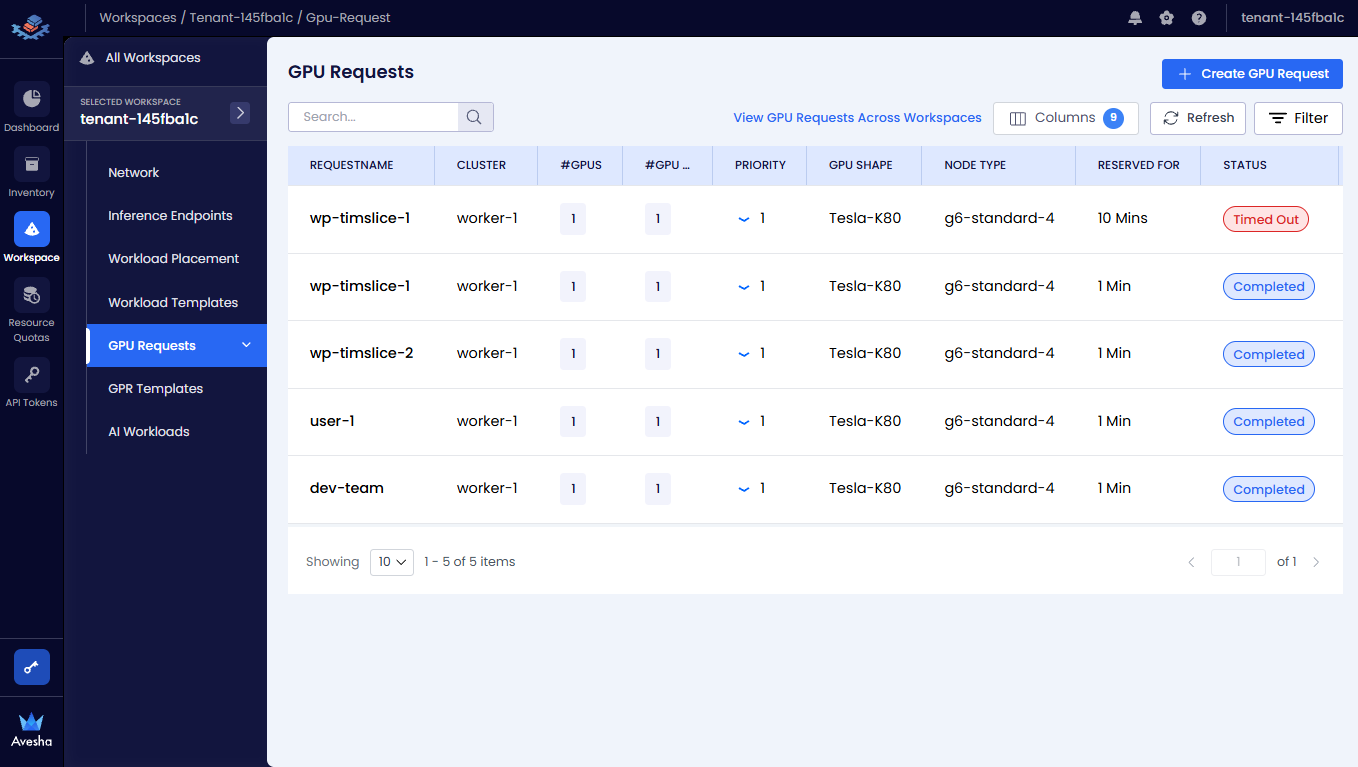Viewport: 1358px width, 767px height.
Task: Open the Inventory section icon
Action: click(31, 164)
